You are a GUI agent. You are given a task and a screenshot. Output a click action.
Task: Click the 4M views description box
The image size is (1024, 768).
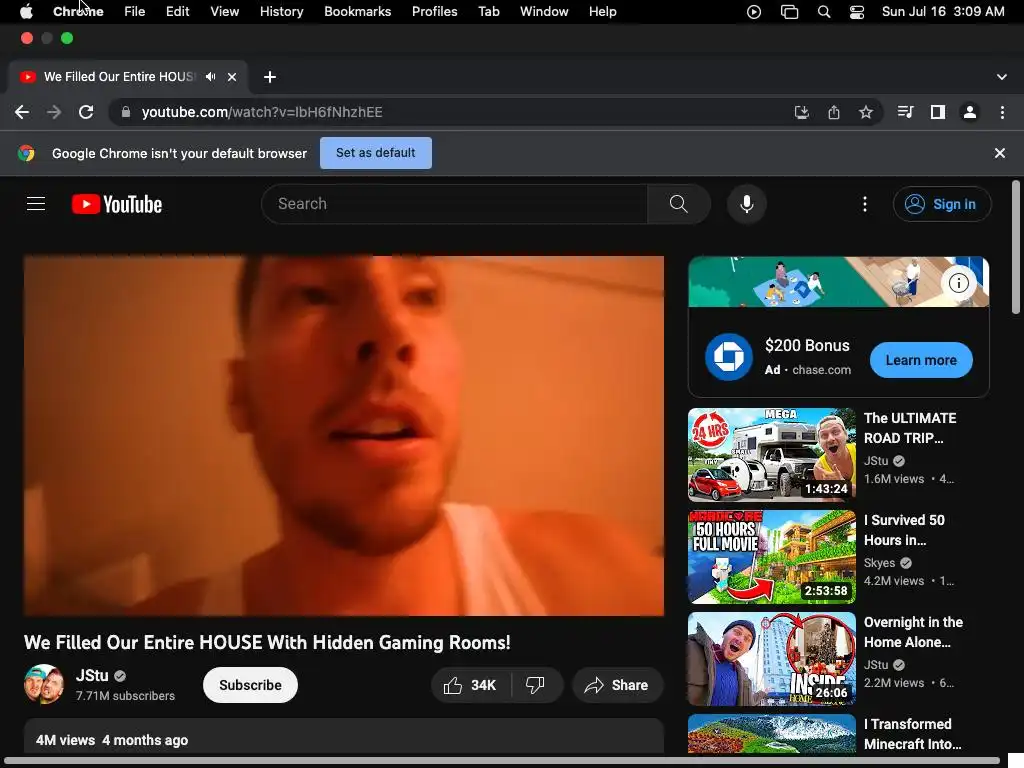point(344,737)
